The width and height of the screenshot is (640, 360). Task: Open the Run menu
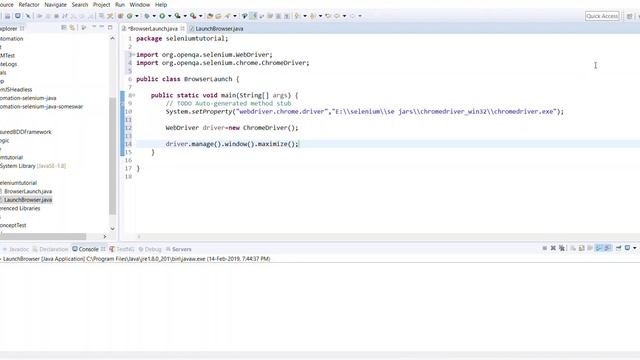(120, 4)
